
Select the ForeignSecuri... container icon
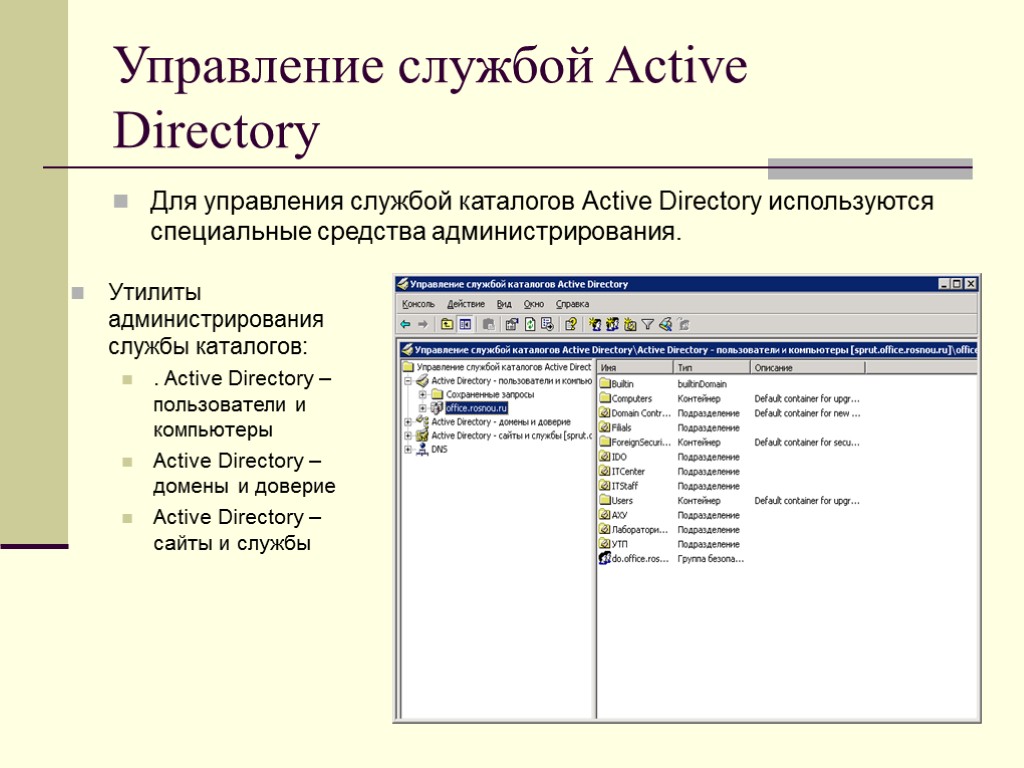tap(605, 442)
